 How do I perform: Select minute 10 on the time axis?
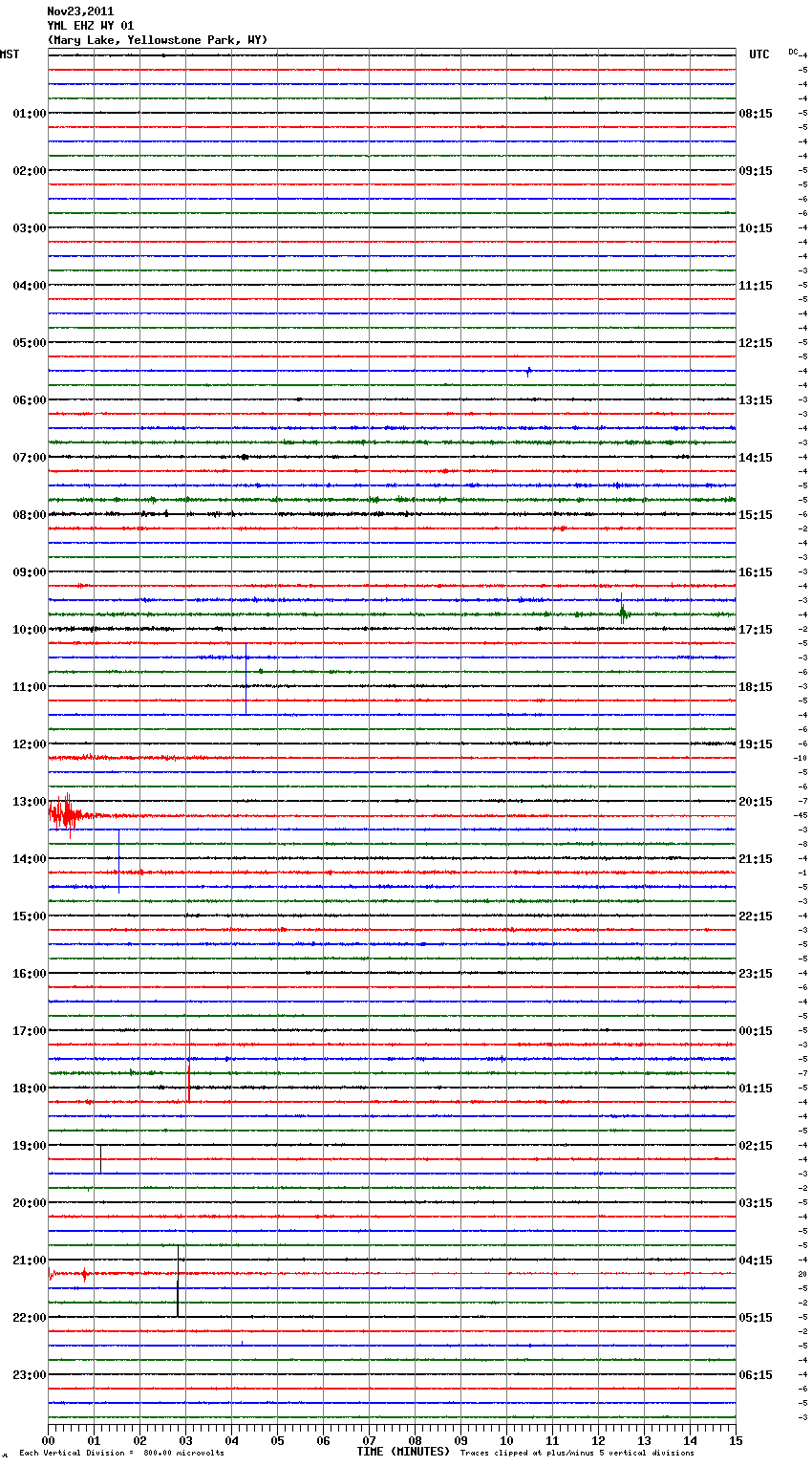pos(506,1440)
